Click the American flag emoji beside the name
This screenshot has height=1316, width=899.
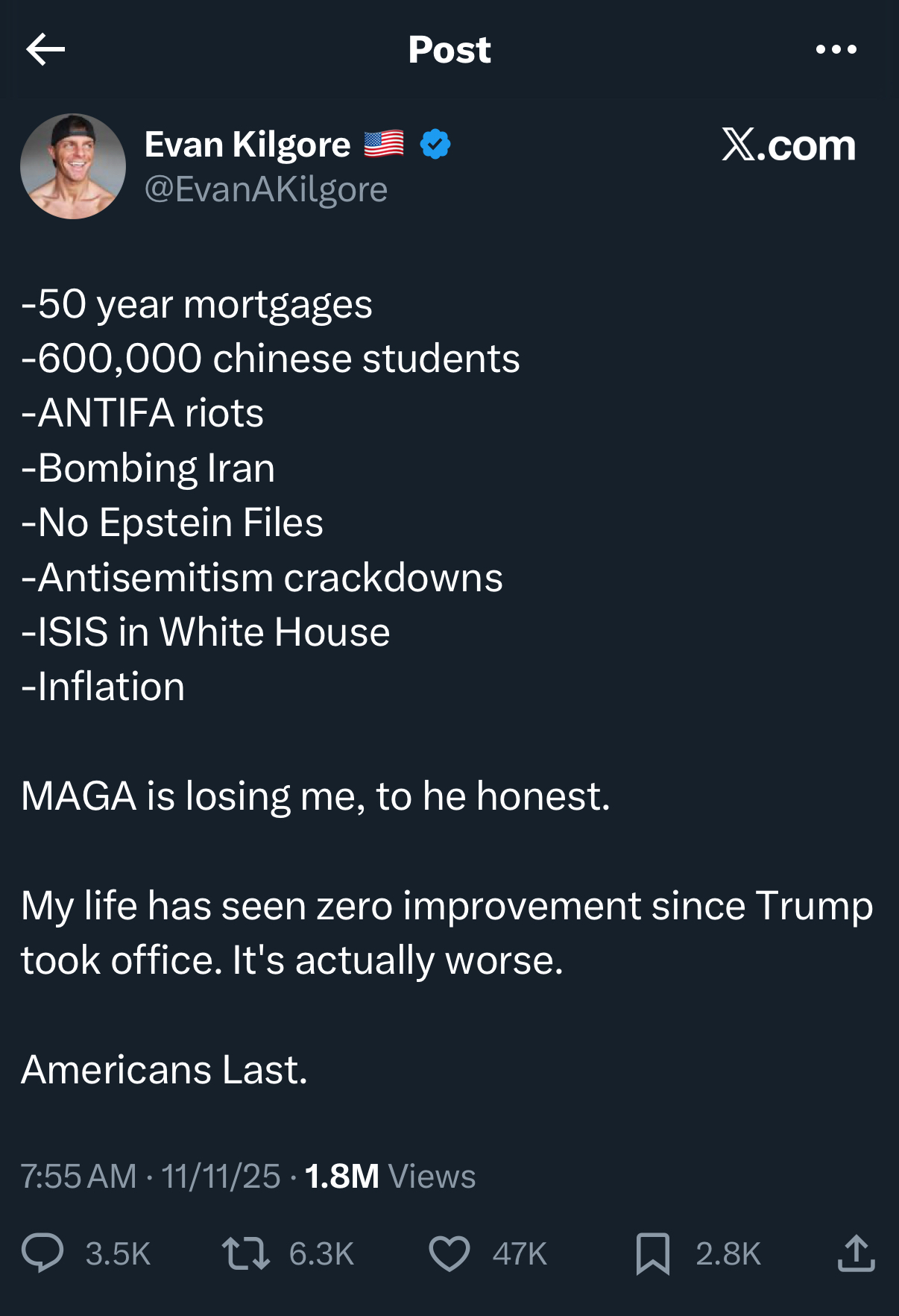coord(384,144)
